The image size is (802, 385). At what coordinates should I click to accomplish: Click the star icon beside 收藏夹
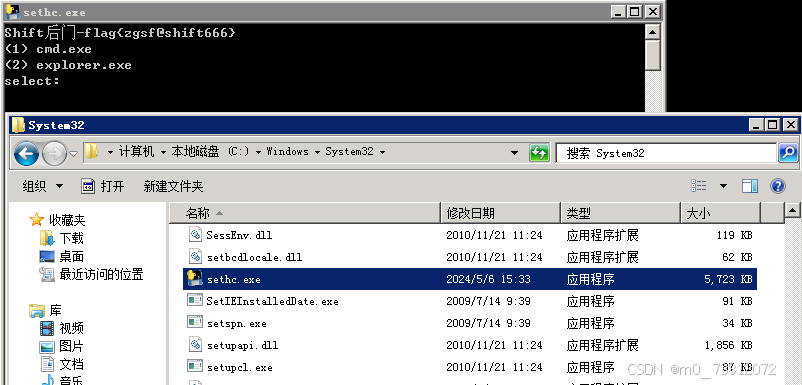pyautogui.click(x=36, y=220)
